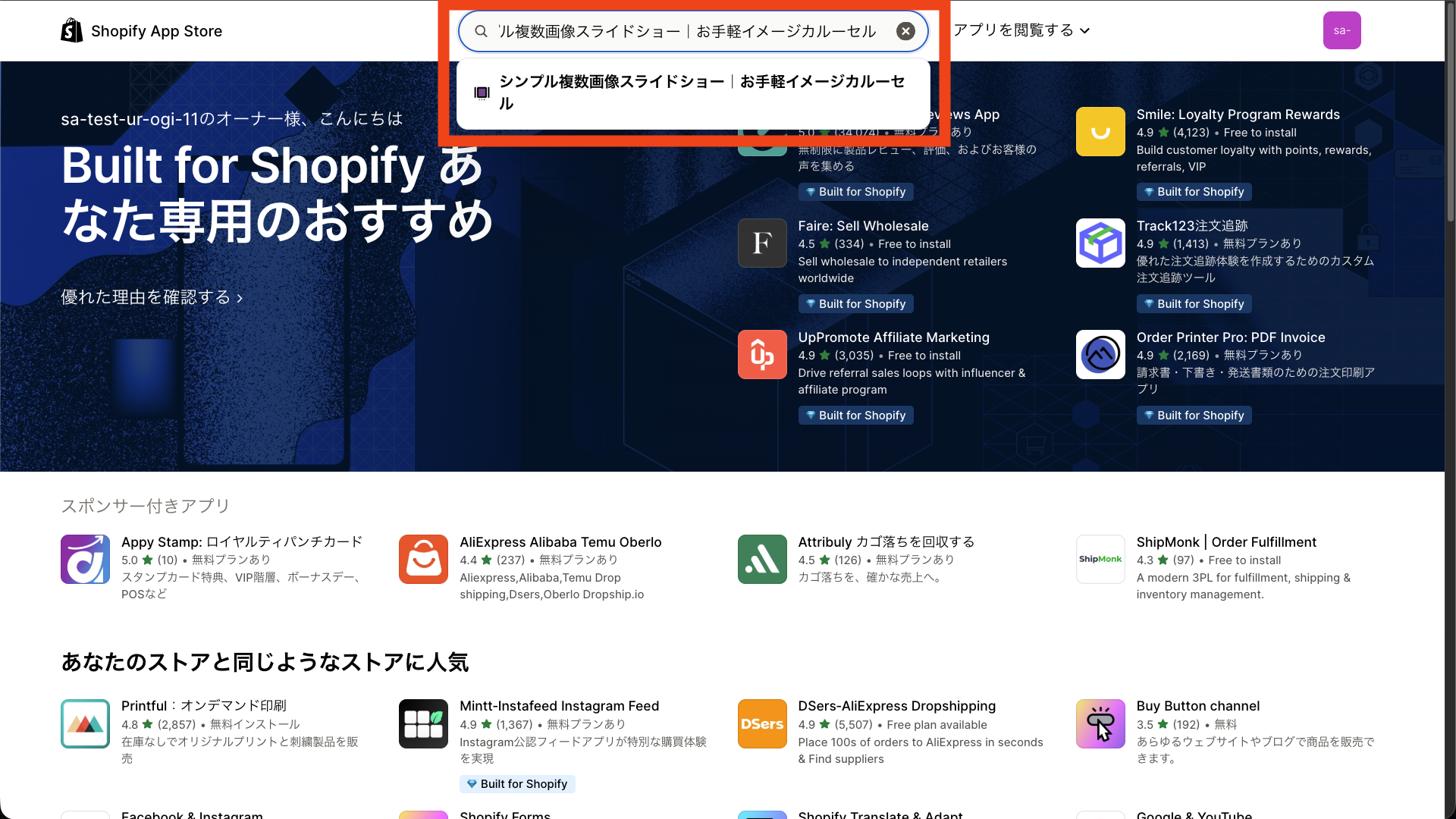Open the Smile: Loyalty Program Rewards app icon
Screen dimensions: 1456x819
pos(1100,131)
